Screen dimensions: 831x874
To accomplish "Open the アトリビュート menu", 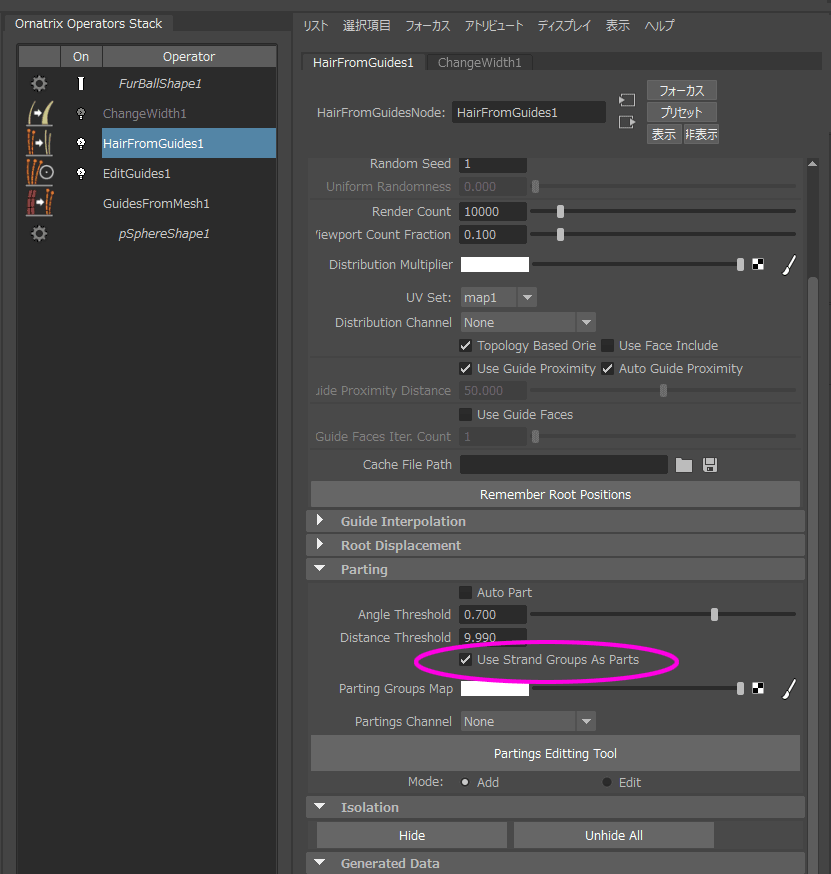I will pyautogui.click(x=494, y=25).
